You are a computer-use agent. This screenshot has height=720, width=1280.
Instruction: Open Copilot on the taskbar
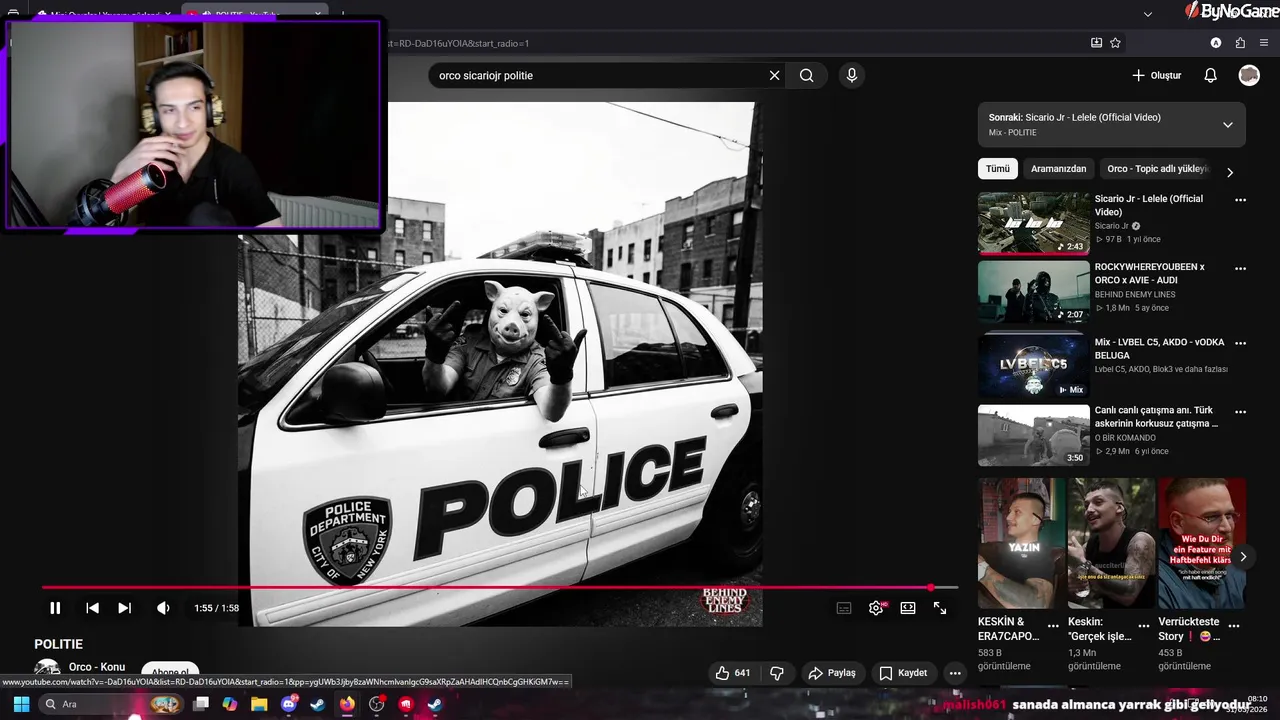tap(230, 704)
